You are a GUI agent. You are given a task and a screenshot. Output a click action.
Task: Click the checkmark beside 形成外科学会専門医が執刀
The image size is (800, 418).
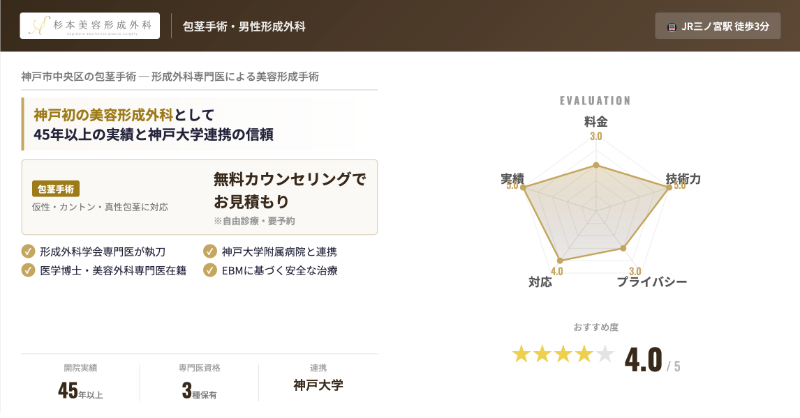click(x=28, y=251)
